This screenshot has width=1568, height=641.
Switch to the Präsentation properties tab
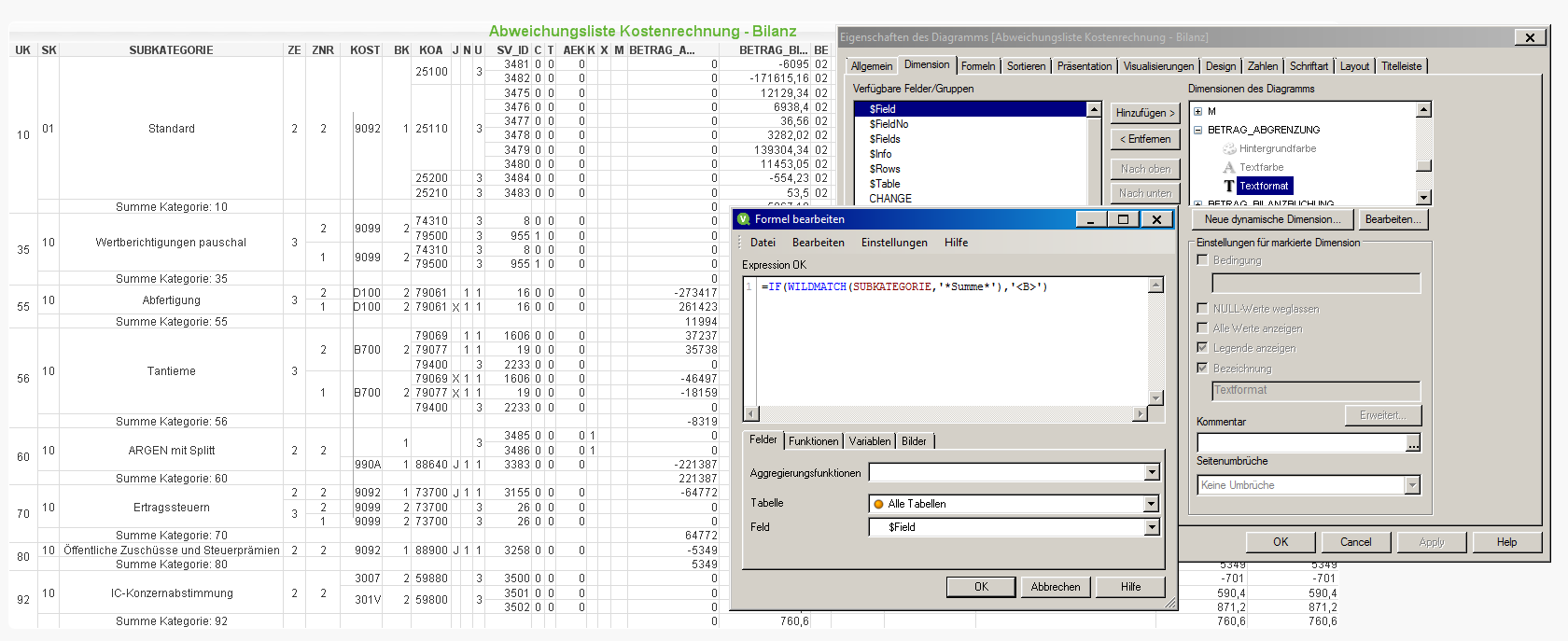click(1085, 66)
